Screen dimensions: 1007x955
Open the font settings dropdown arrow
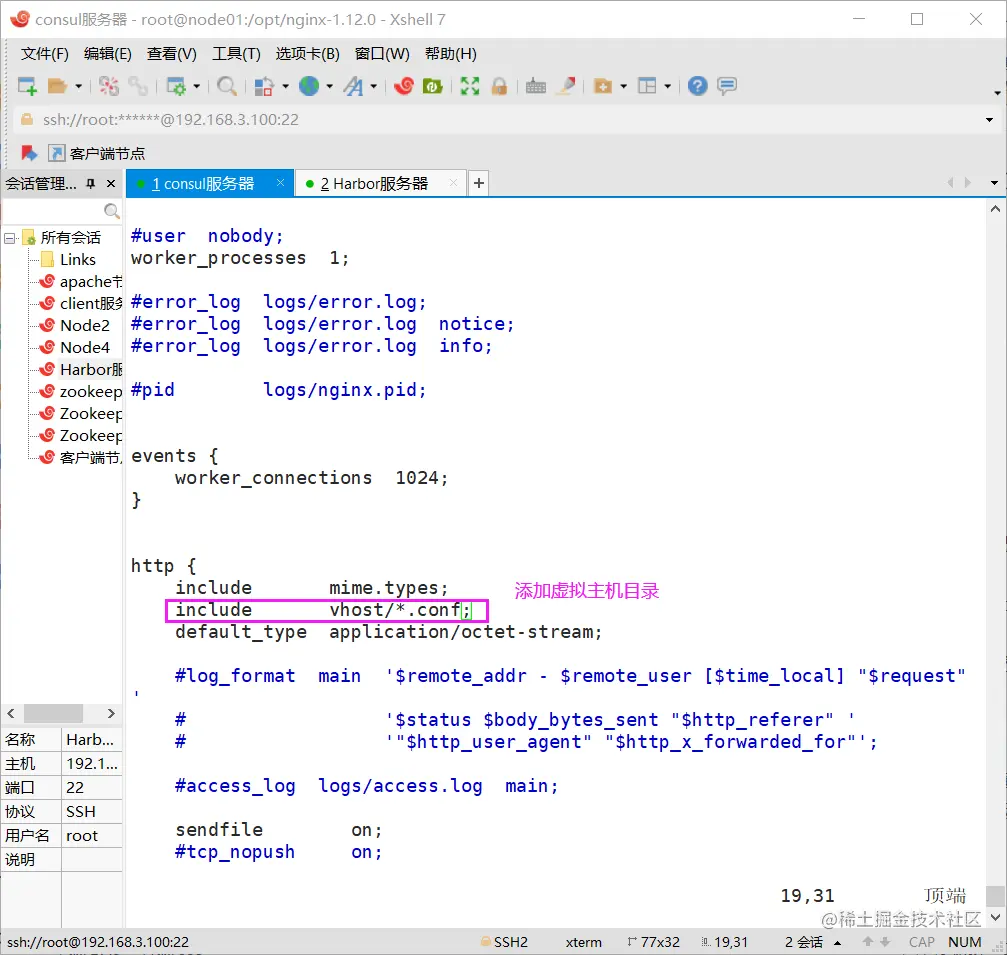[x=374, y=87]
